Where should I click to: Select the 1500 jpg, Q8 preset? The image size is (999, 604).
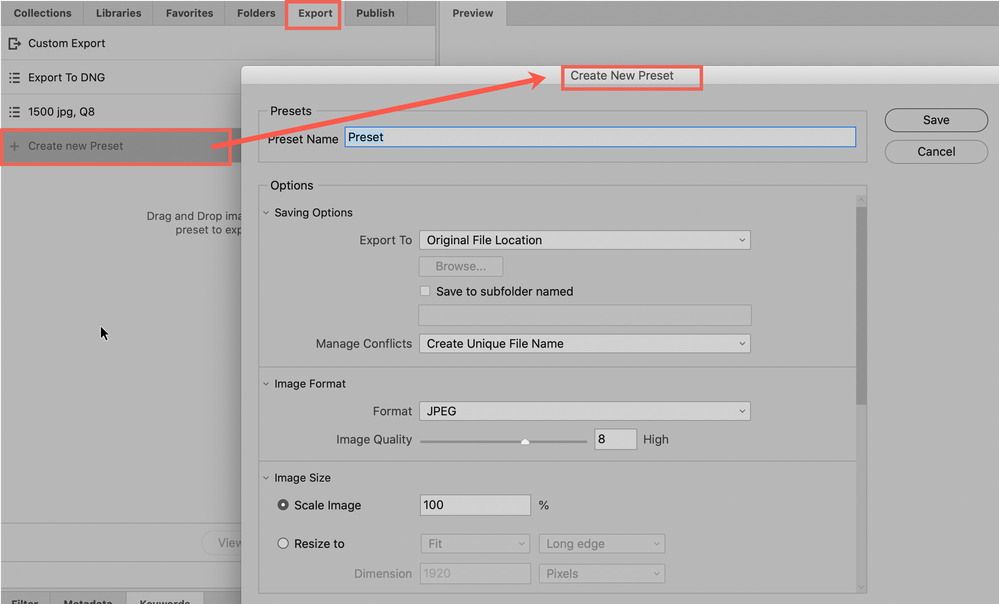click(121, 112)
